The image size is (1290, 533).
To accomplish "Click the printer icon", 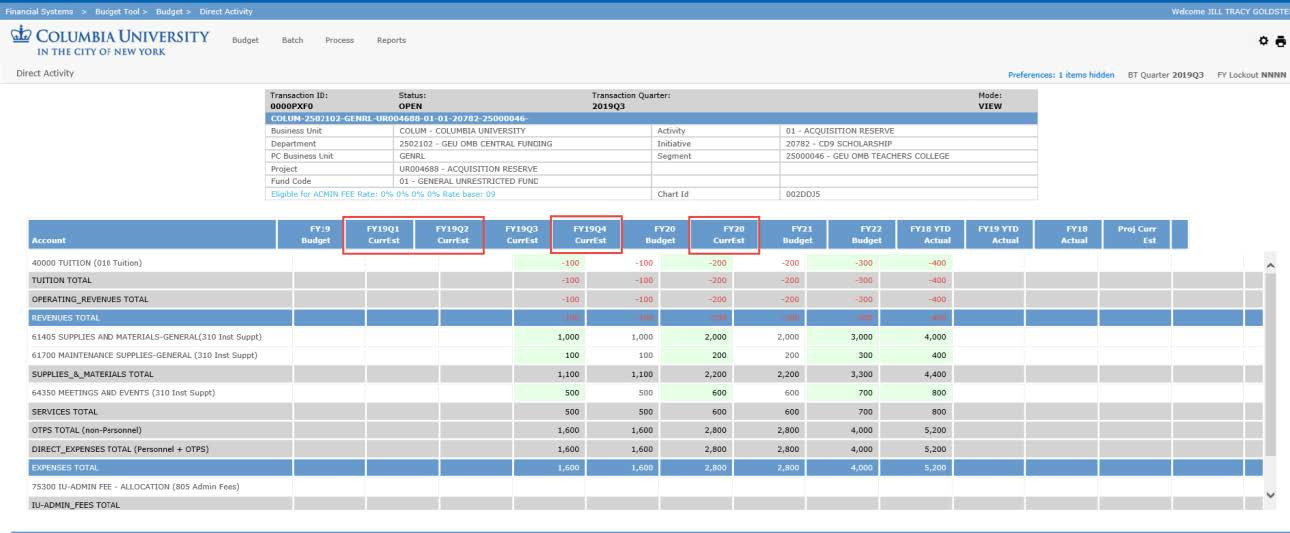I will (x=1281, y=41).
